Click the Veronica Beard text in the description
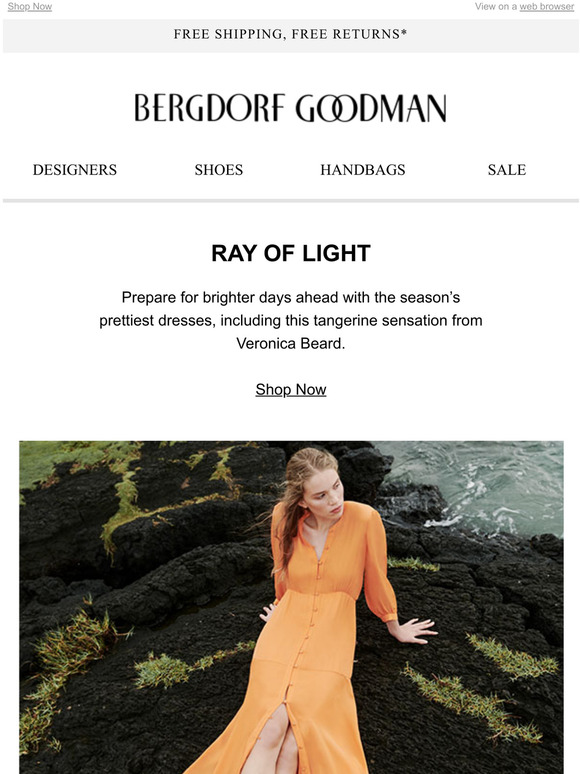Screen dimensions: 580x774 (x=290, y=343)
